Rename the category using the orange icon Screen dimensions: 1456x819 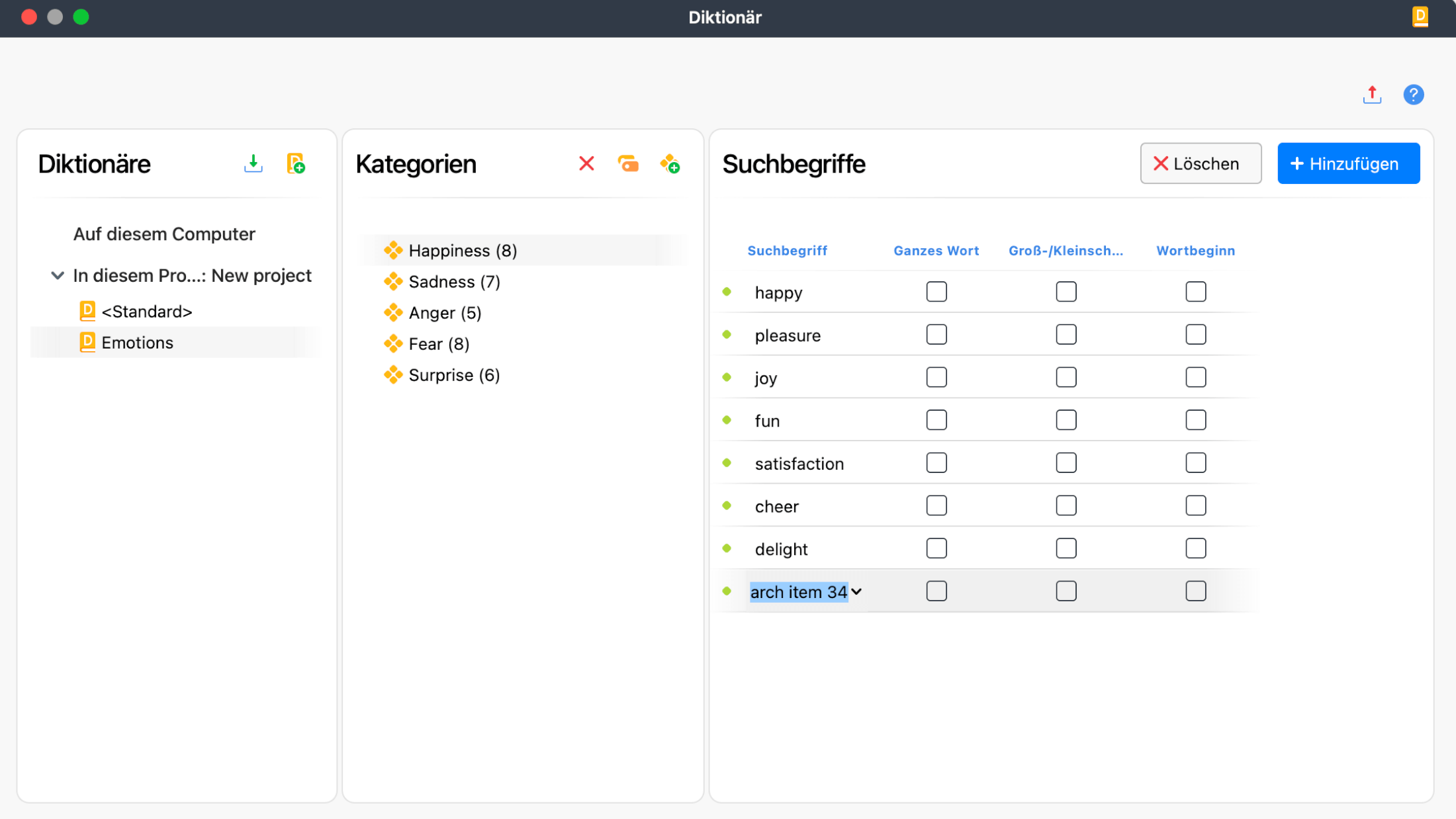[629, 163]
